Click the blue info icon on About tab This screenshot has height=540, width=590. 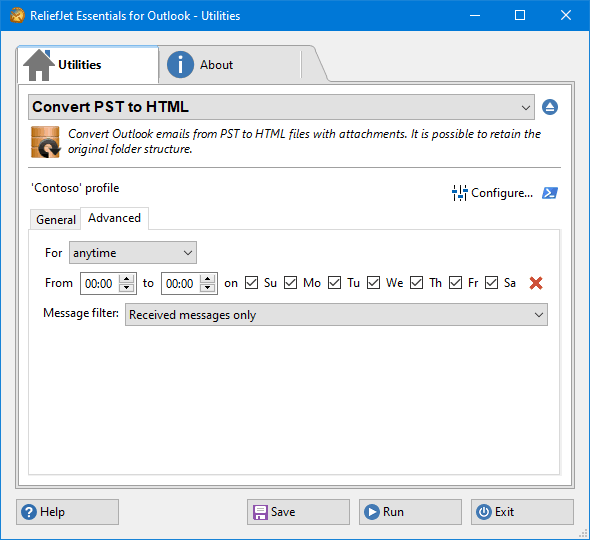pos(180,65)
